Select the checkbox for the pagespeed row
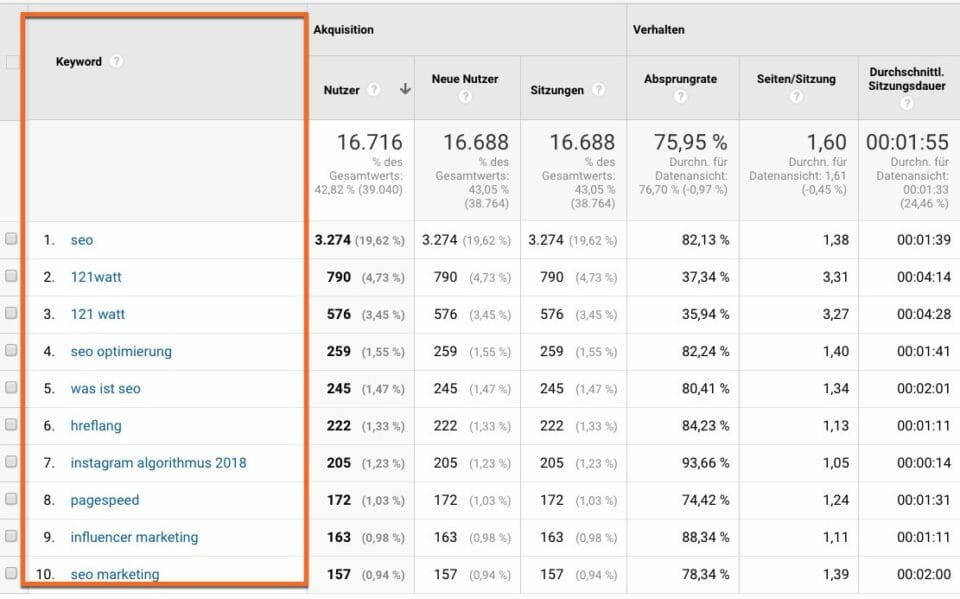The image size is (960, 599). (x=9, y=500)
